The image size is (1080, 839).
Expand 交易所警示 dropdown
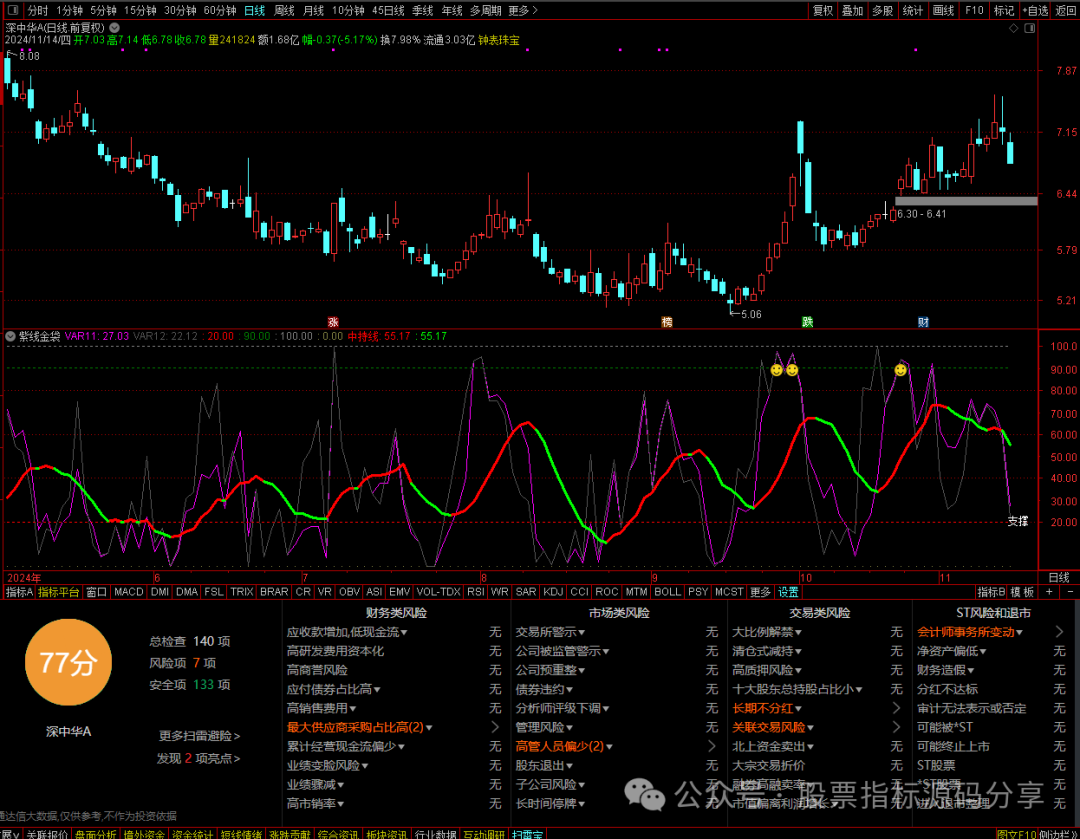coord(582,632)
